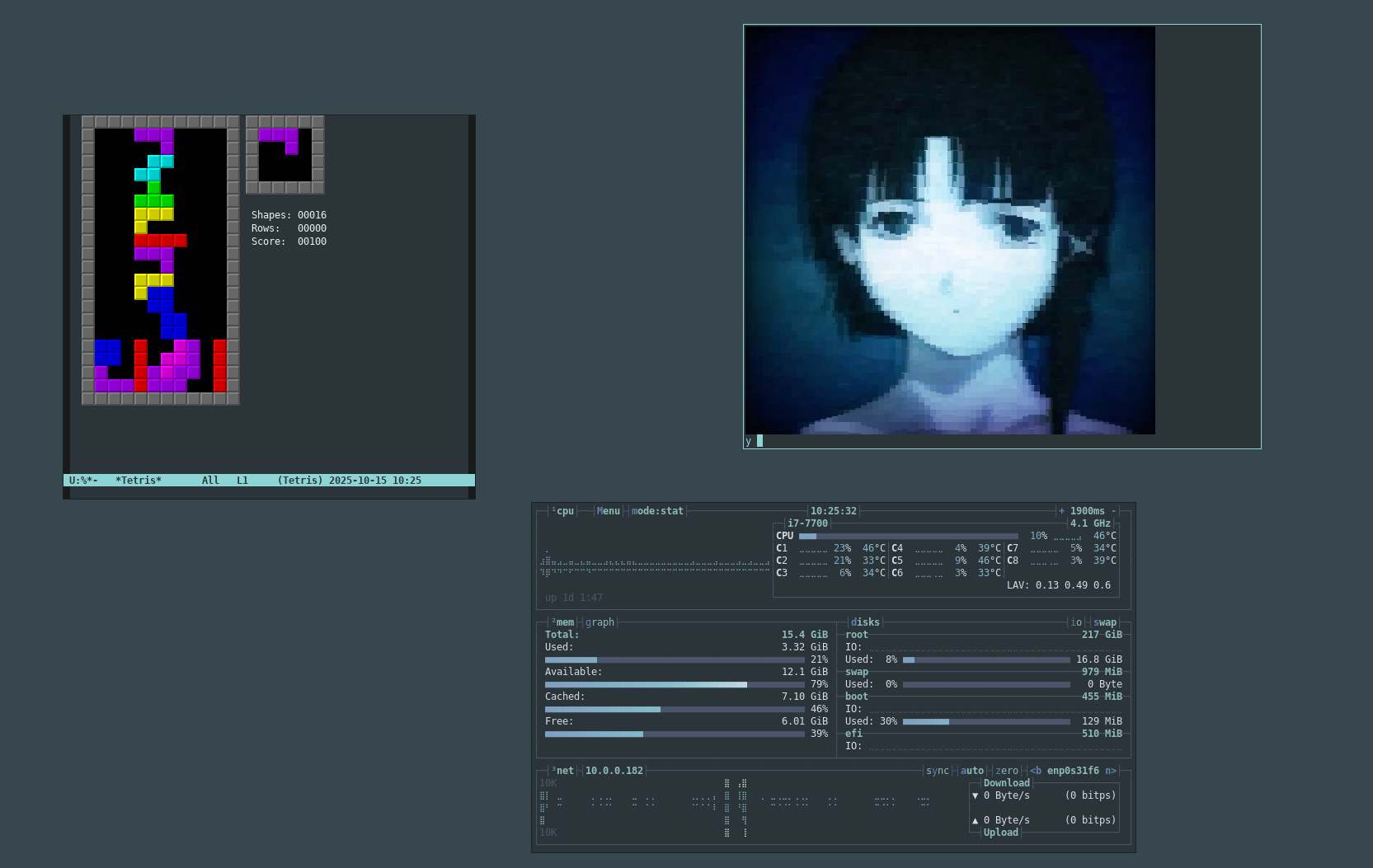The height and width of the screenshot is (868, 1373).
Task: Click the enp0s31f6 interface name
Action: 1073,771
